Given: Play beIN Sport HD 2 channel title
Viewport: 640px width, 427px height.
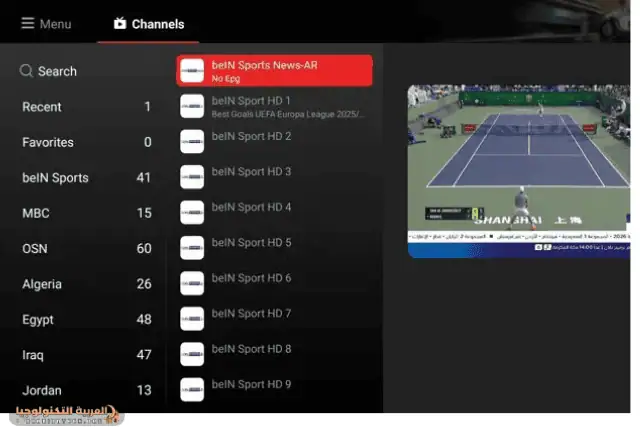Looking at the screenshot, I should 251,136.
